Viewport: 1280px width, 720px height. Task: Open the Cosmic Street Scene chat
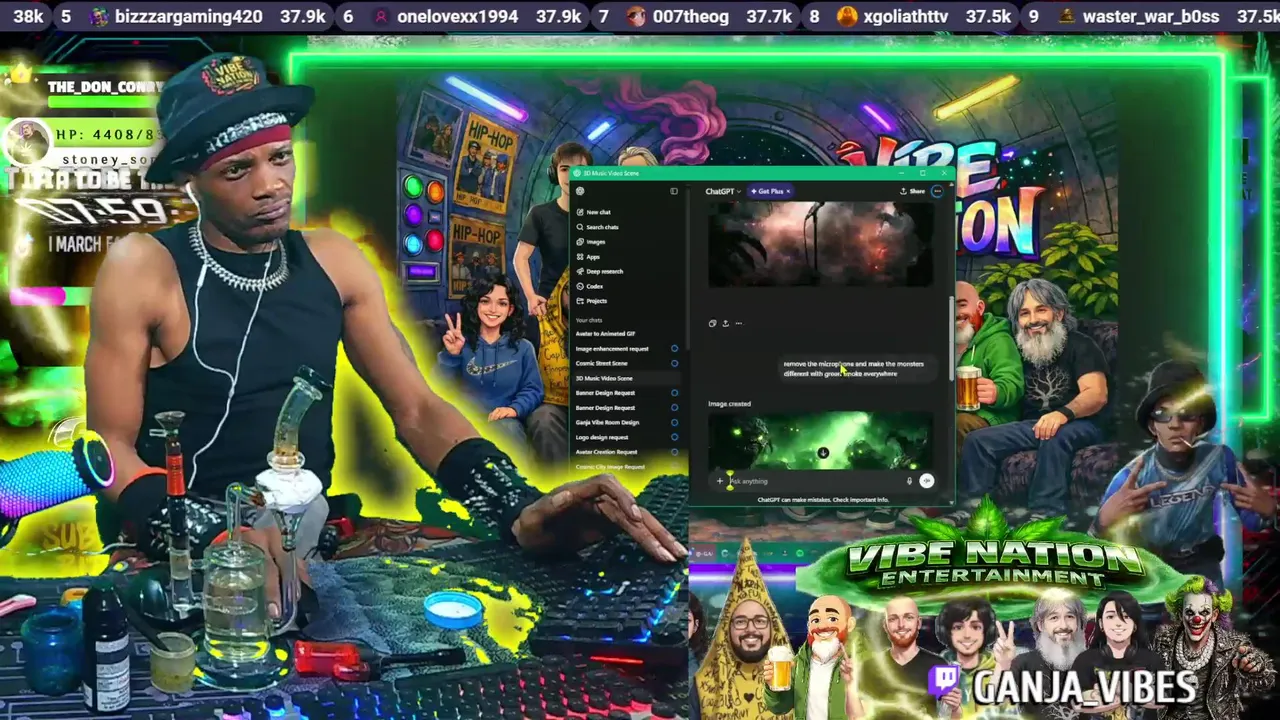pos(601,363)
